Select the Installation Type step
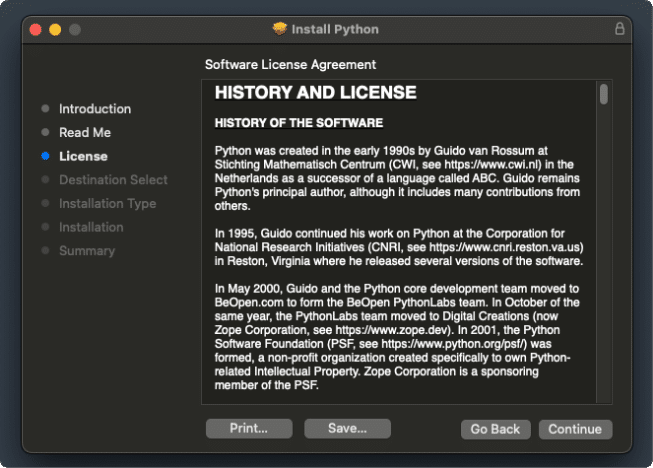653x468 pixels. click(x=107, y=204)
